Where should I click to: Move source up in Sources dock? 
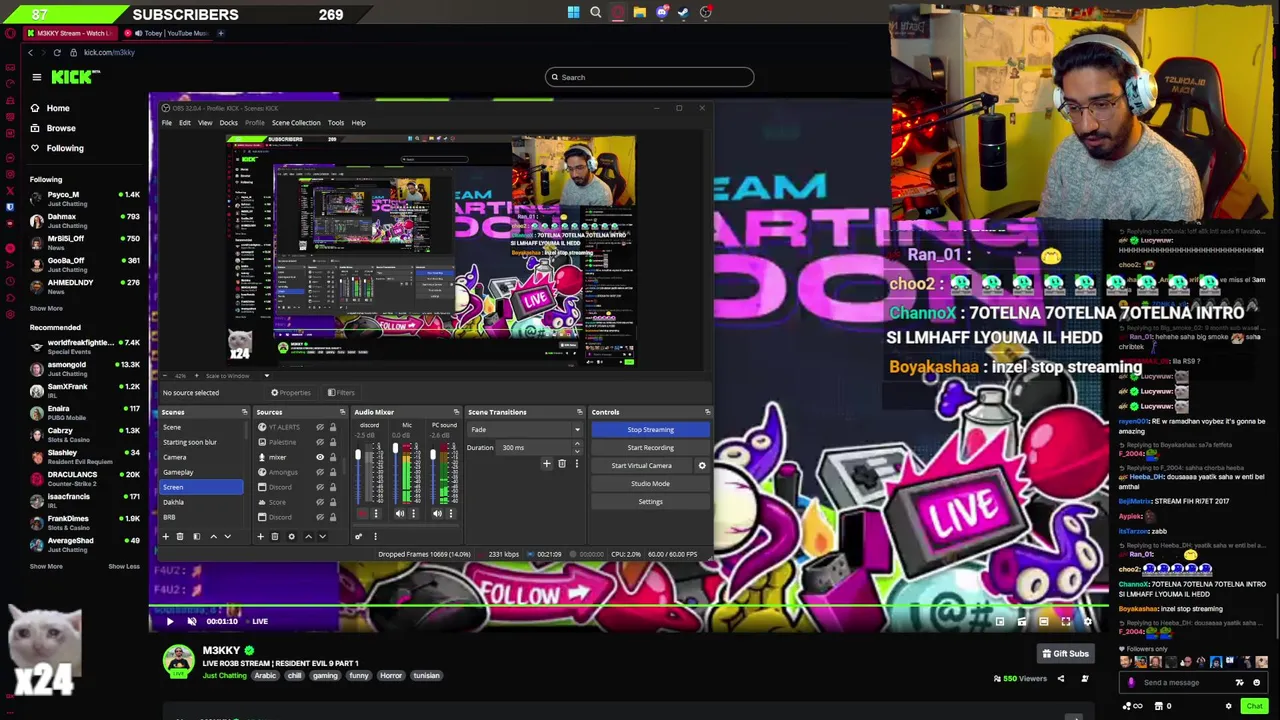[308, 536]
